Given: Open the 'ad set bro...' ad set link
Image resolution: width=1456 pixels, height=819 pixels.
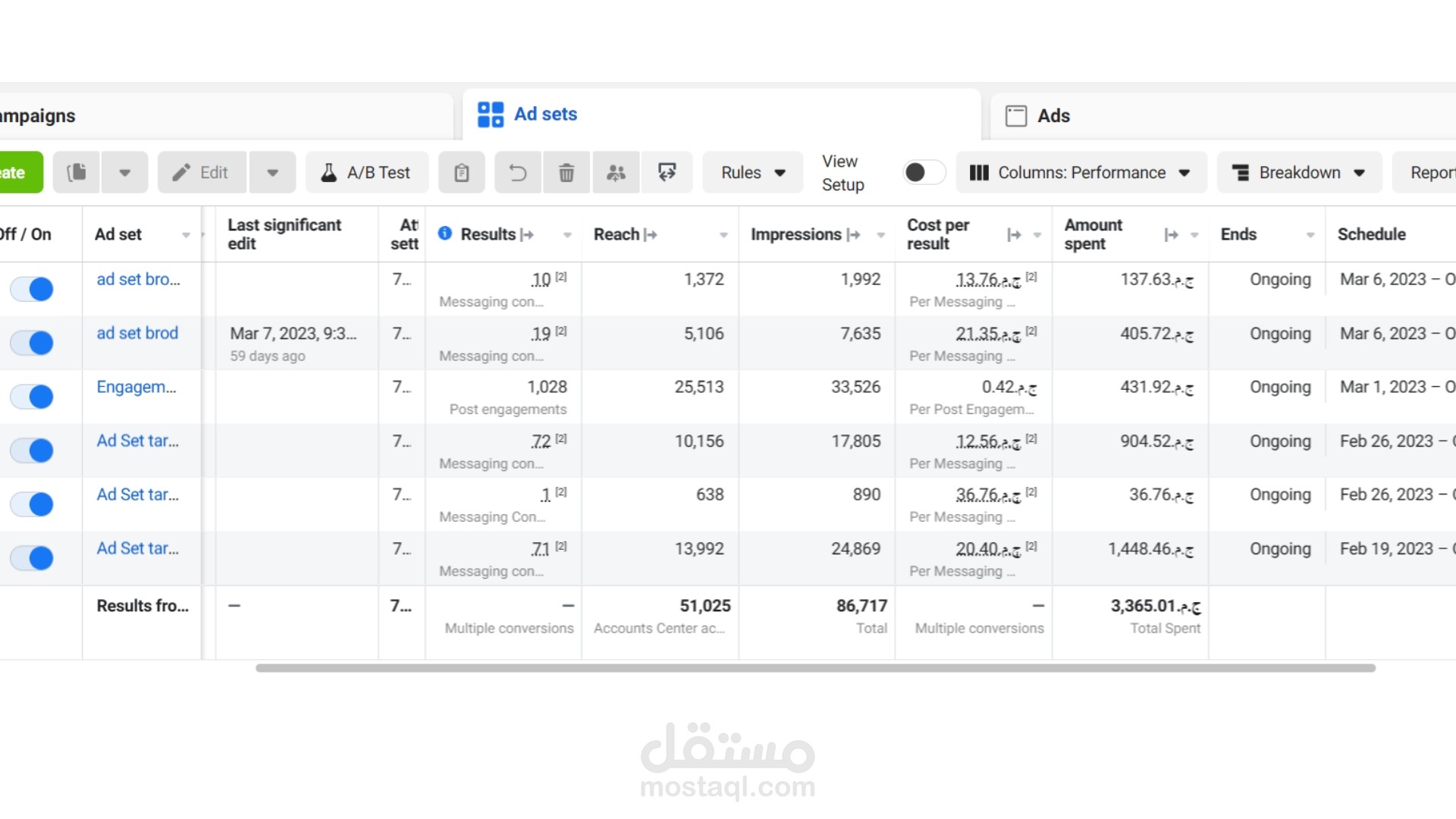Looking at the screenshot, I should click(138, 279).
